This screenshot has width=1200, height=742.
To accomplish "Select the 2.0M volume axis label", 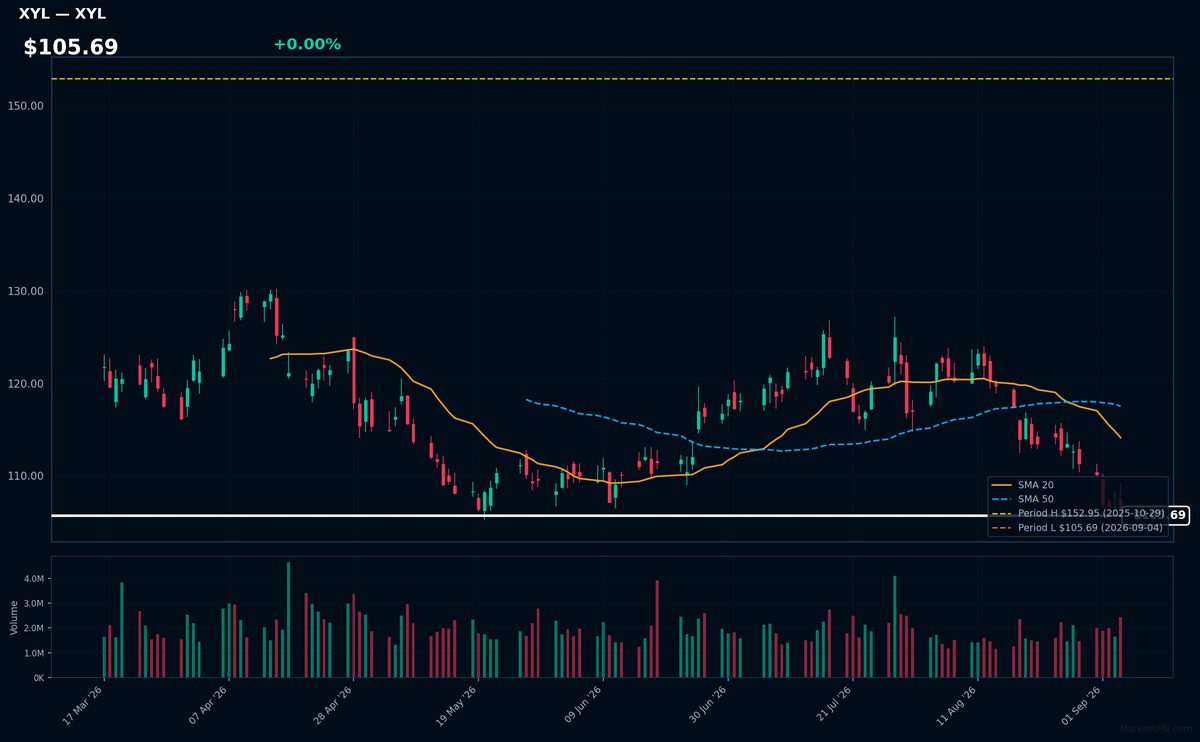I will pyautogui.click(x=33, y=628).
